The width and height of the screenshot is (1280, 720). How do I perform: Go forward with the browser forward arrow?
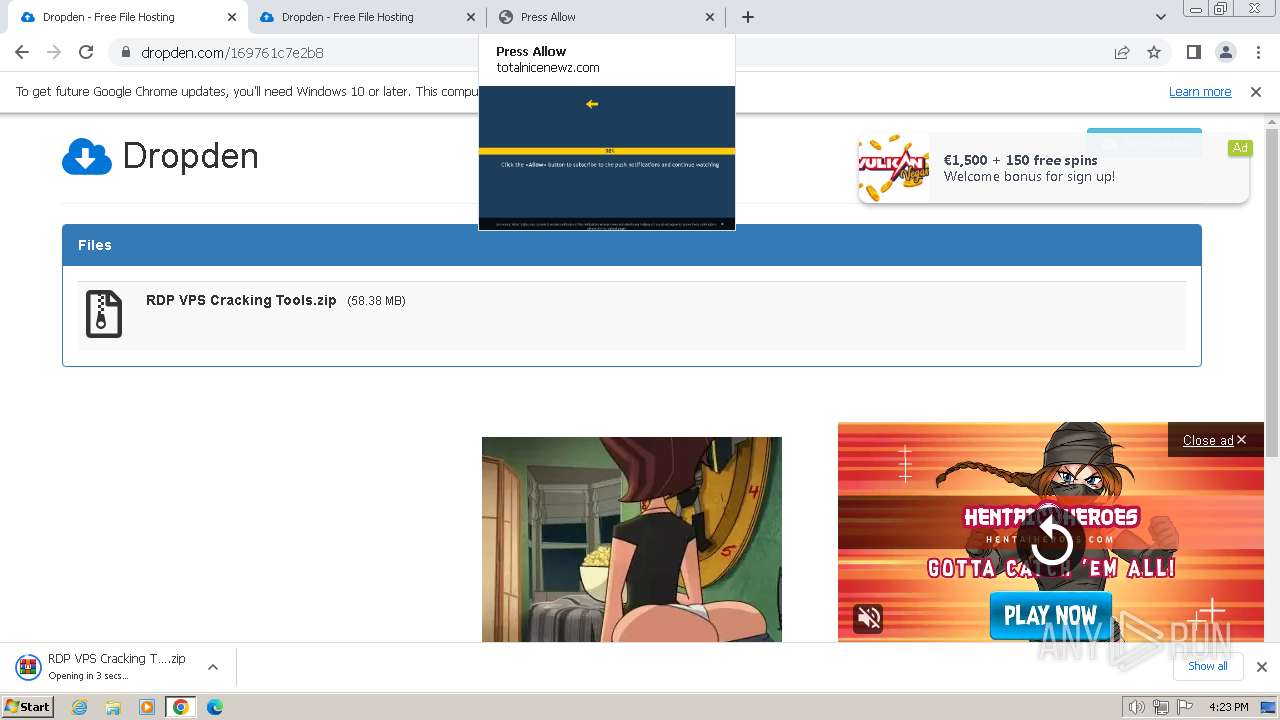click(x=54, y=52)
